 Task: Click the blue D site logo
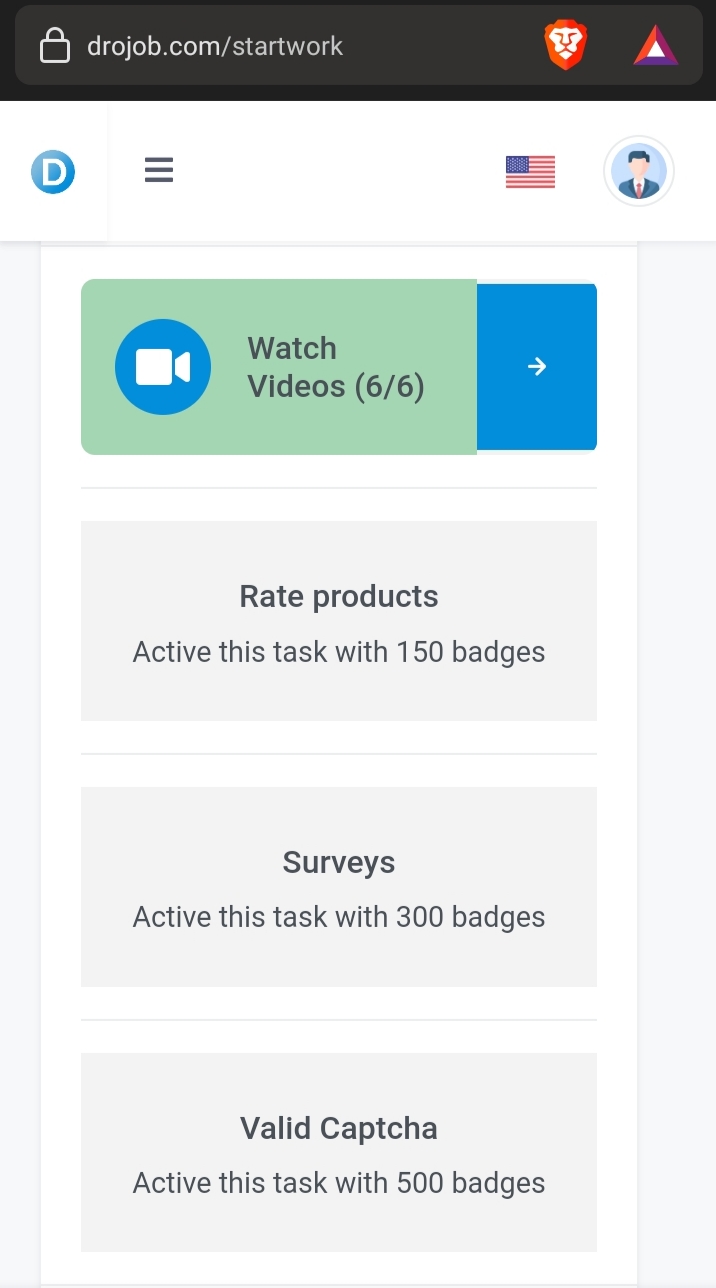tap(53, 172)
